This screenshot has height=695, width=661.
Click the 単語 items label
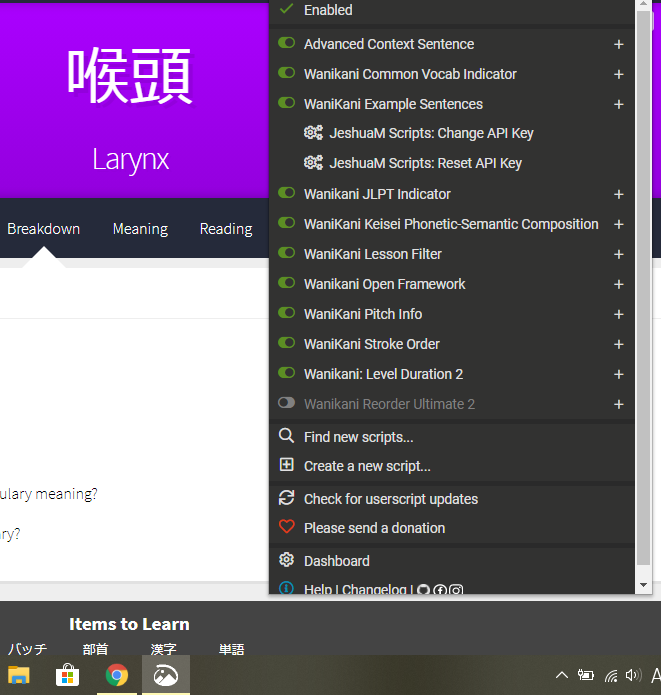(231, 649)
